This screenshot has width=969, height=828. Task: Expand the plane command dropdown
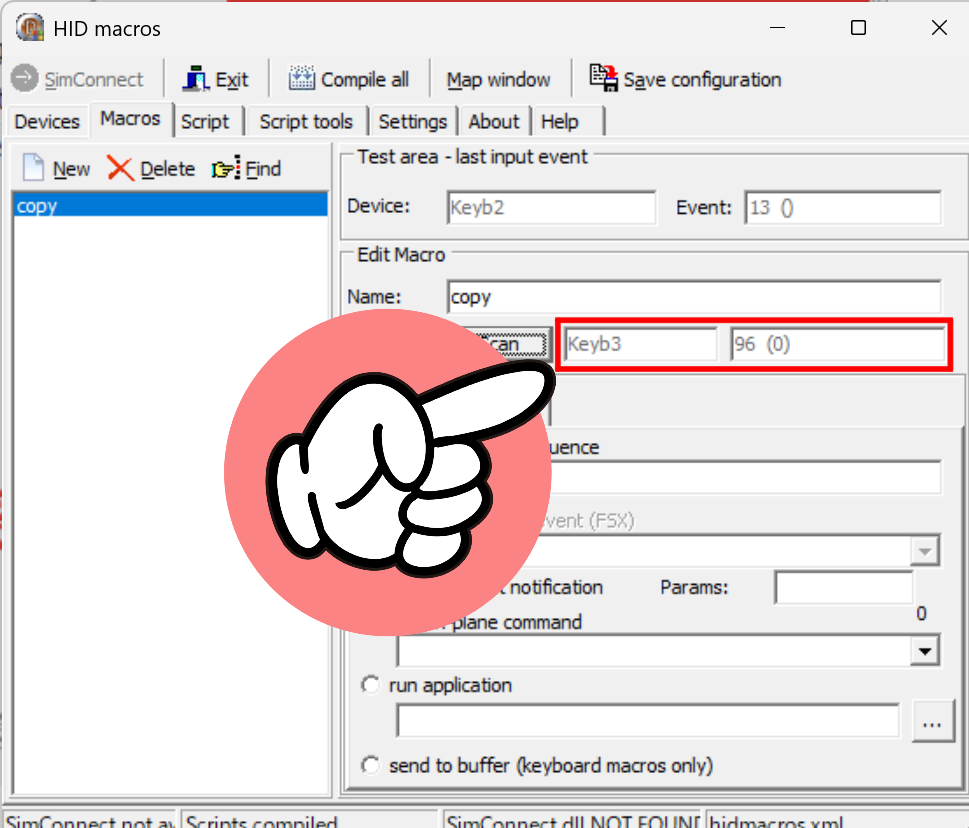927,652
